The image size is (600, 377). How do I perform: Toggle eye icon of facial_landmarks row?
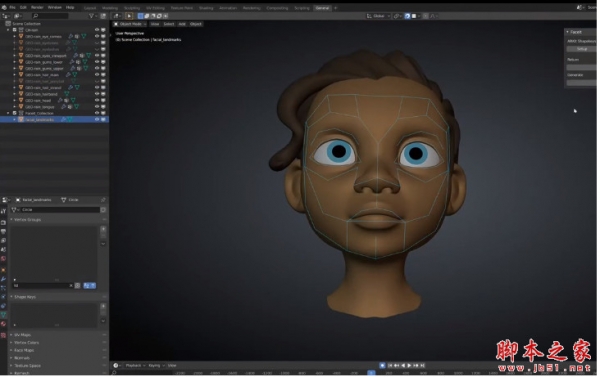click(97, 120)
